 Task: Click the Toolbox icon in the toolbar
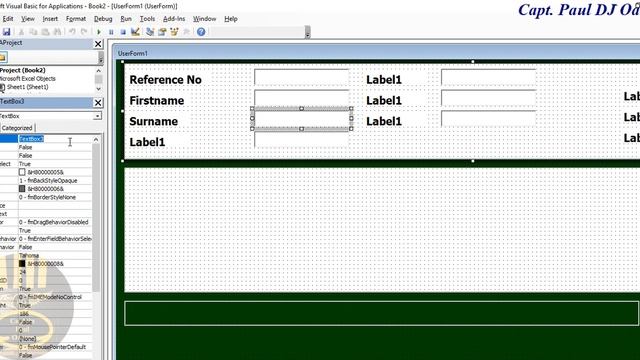[x=186, y=32]
